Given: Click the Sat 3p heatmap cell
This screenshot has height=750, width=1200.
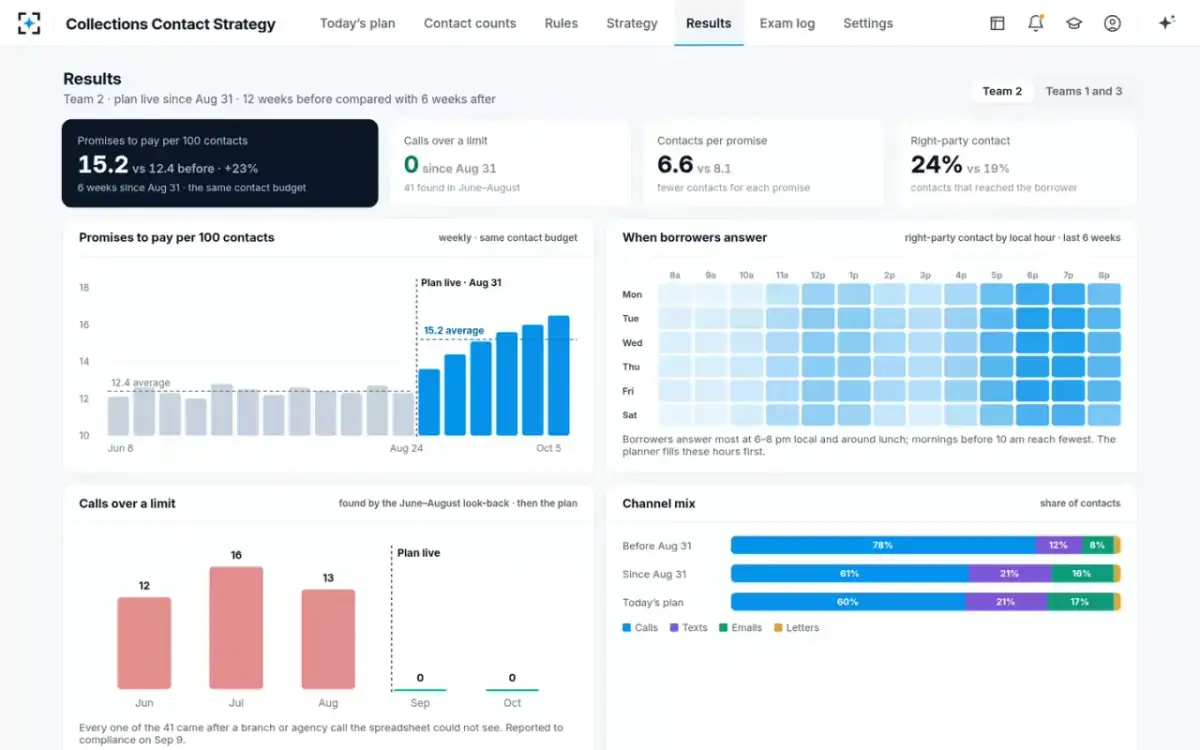Looking at the screenshot, I should pos(925,415).
